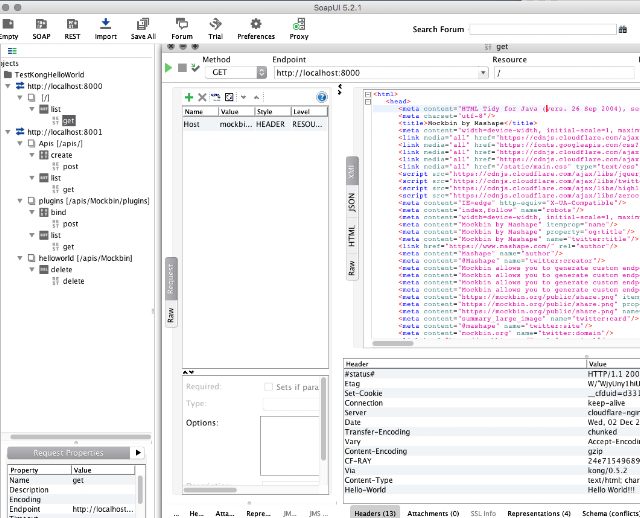Select the highlighted get request in tree
This screenshot has height=518, width=640.
[x=69, y=121]
